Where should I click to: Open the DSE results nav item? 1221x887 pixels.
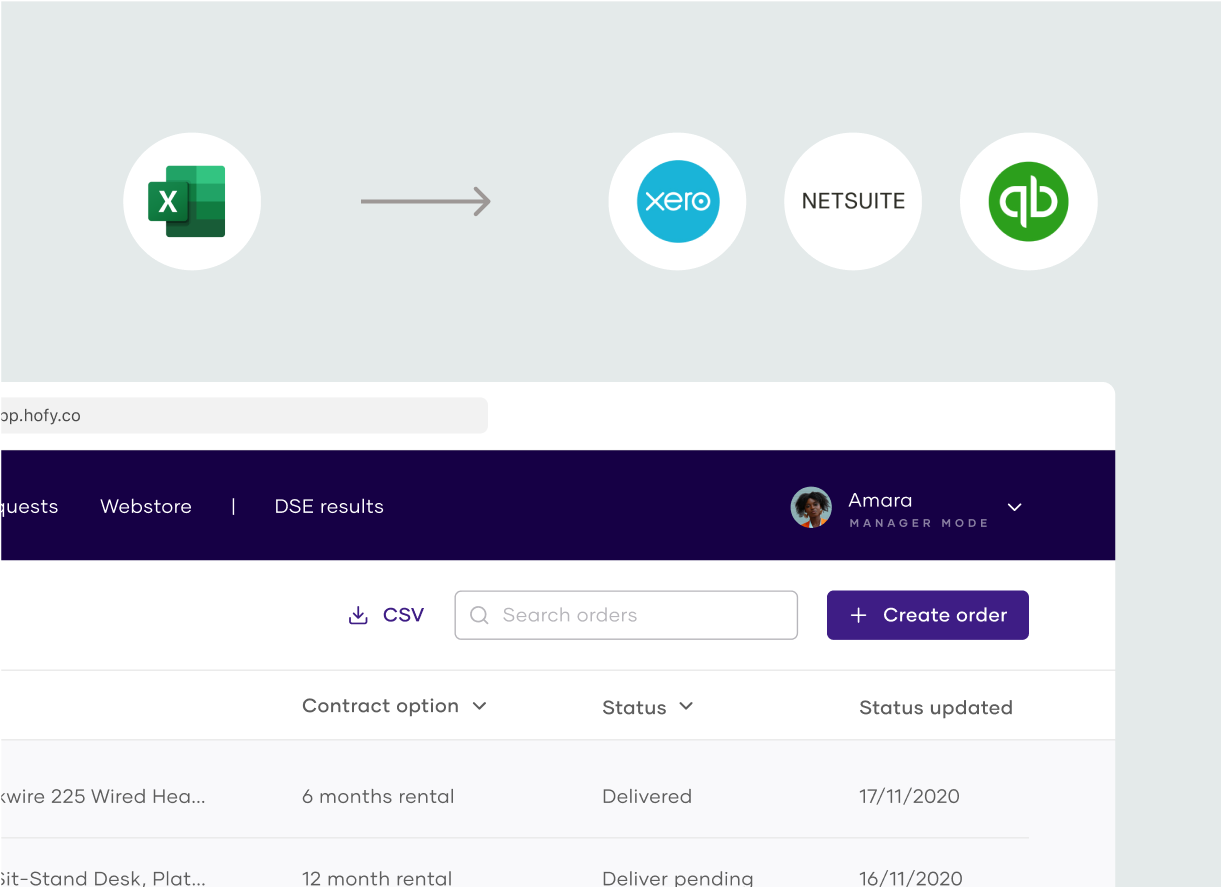[329, 506]
